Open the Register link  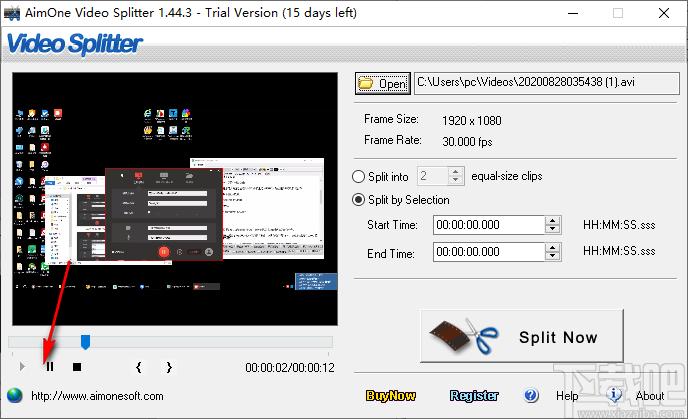474,396
